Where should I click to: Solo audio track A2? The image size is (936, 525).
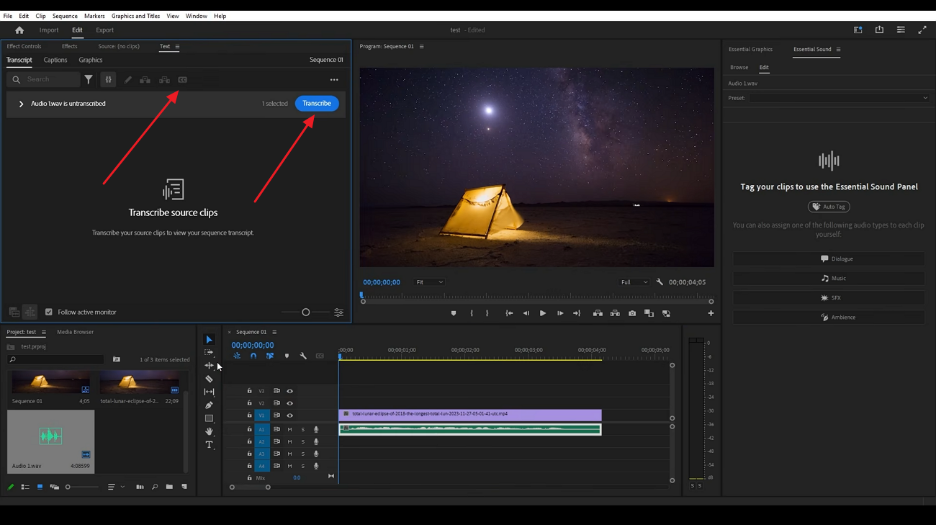pos(303,441)
